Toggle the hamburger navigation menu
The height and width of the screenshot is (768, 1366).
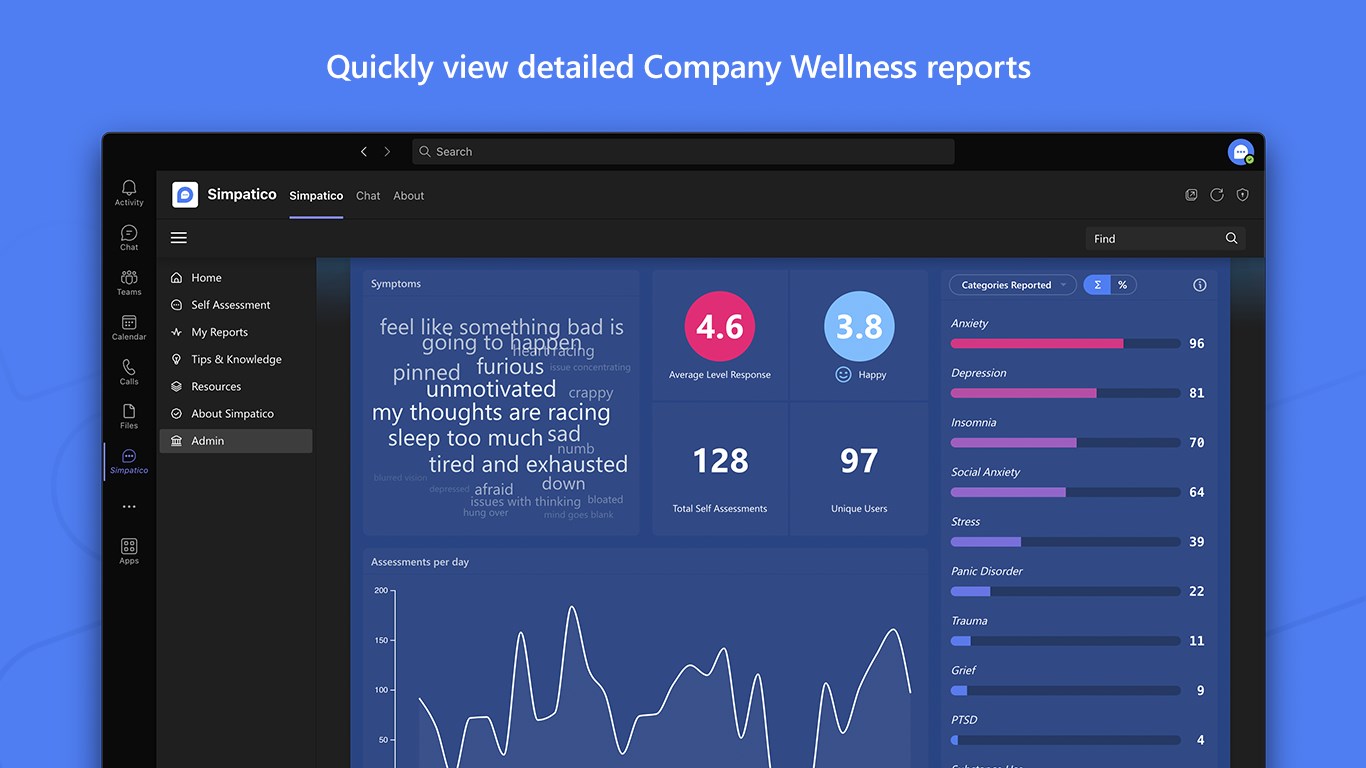pyautogui.click(x=179, y=238)
